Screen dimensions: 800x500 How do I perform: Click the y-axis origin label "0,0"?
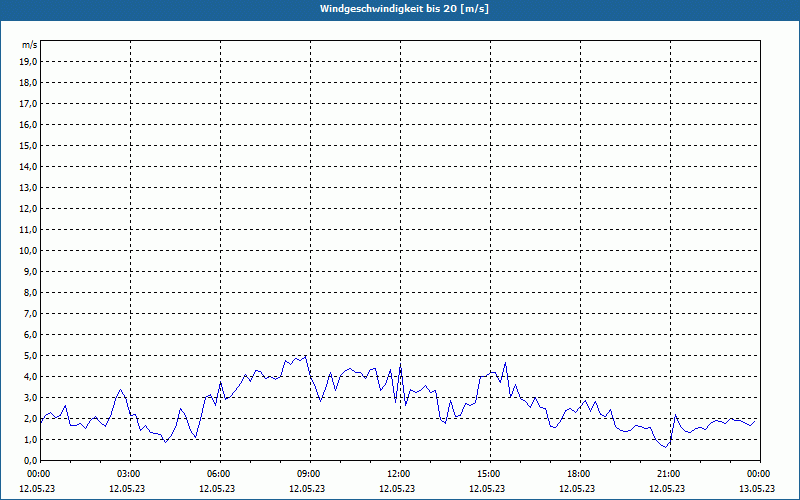tap(31, 460)
